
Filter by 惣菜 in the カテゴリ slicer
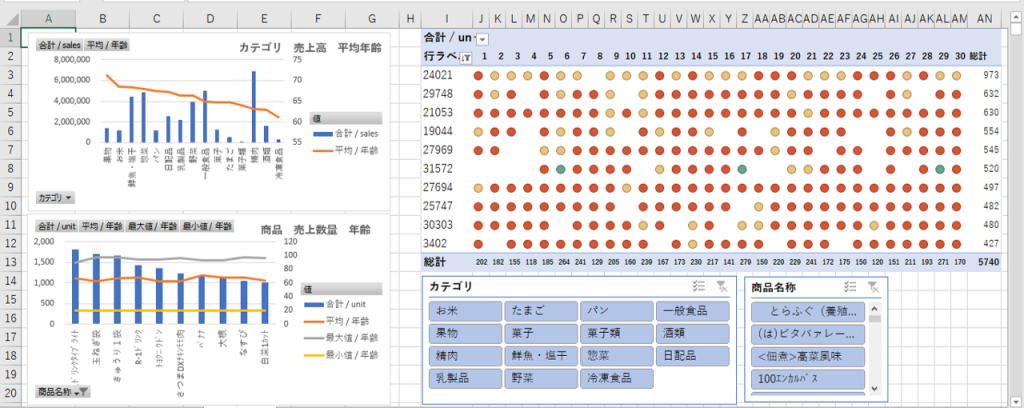[616, 356]
